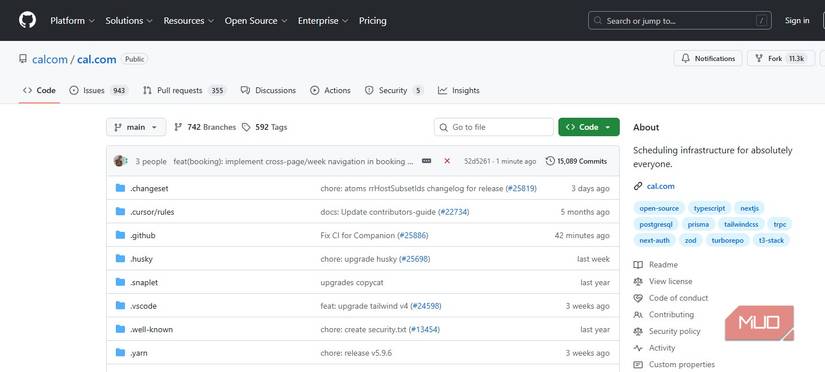825x372 pixels.
Task: Switch to the Actions tab
Action: [330, 91]
